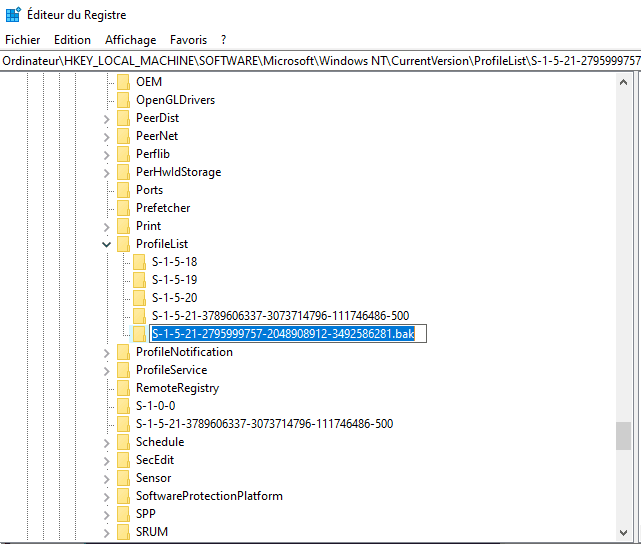Click the SecEdit folder icon
The image size is (641, 544).
[123, 459]
